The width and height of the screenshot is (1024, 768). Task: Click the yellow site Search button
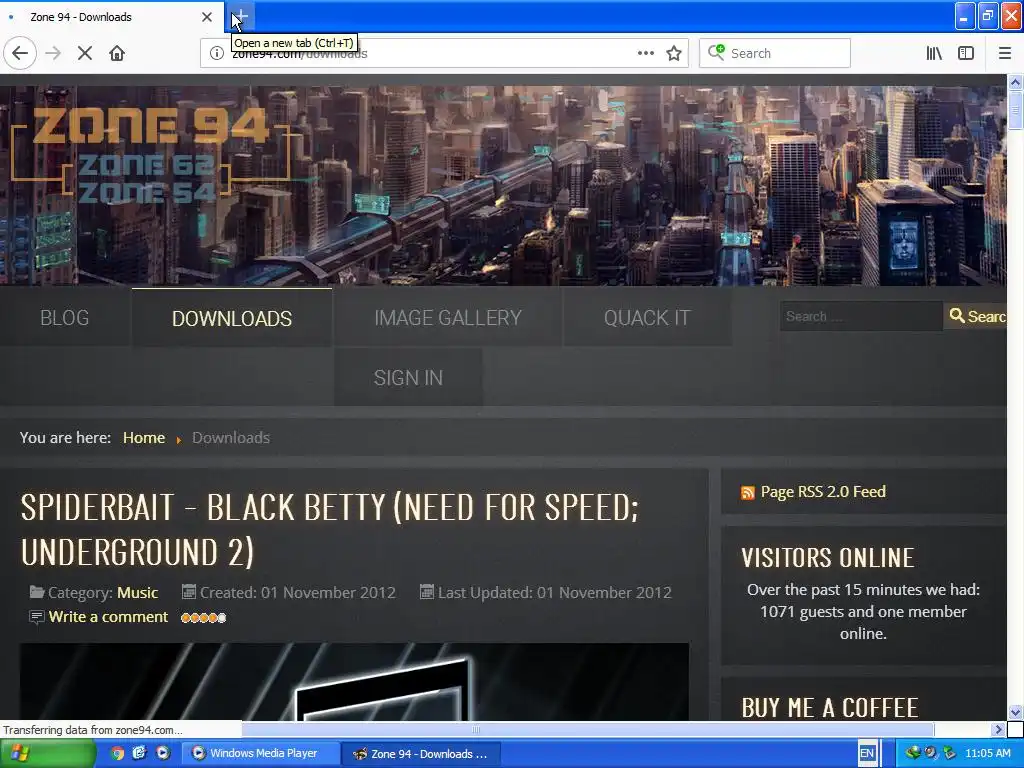976,316
